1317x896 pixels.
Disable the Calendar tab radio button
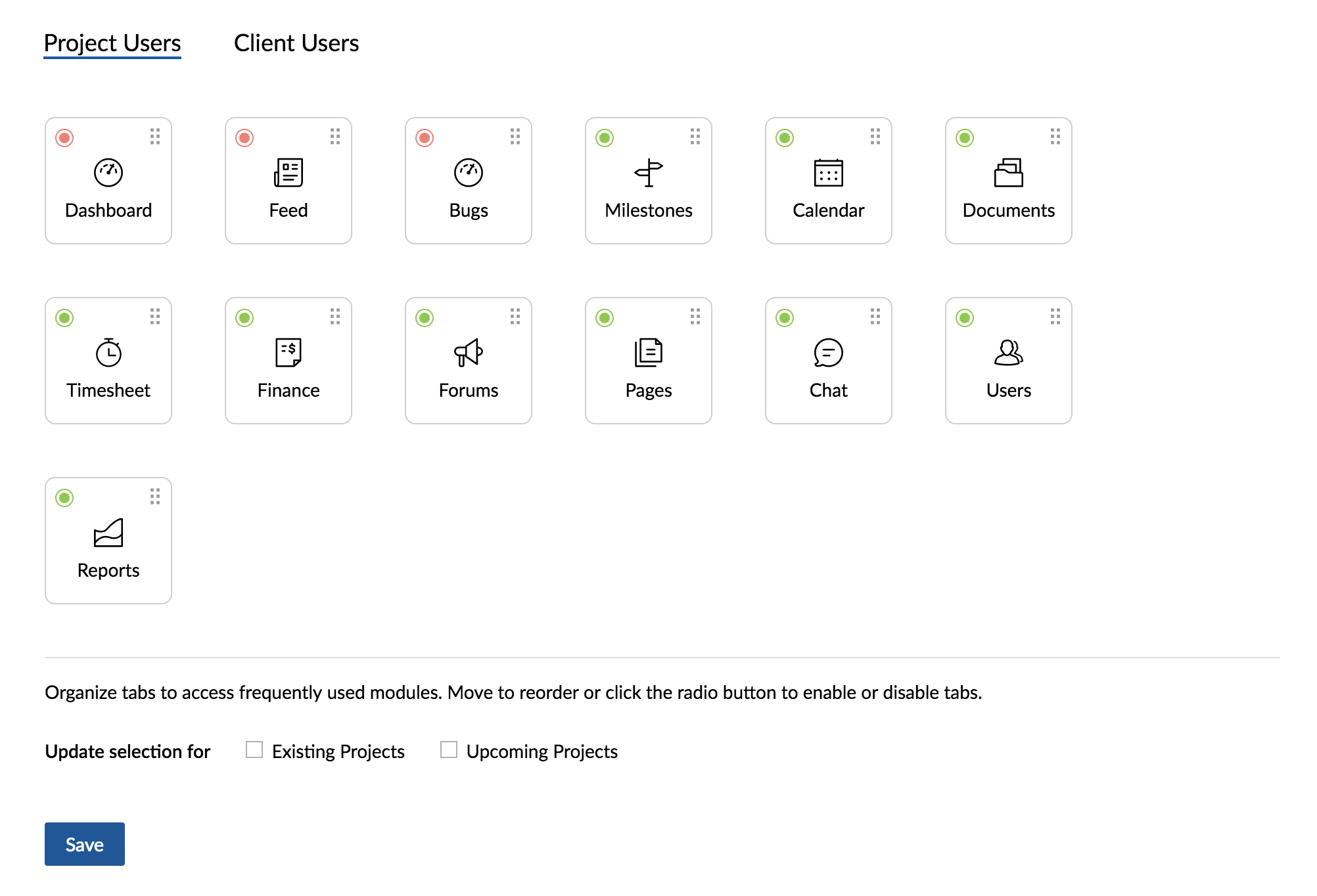785,138
